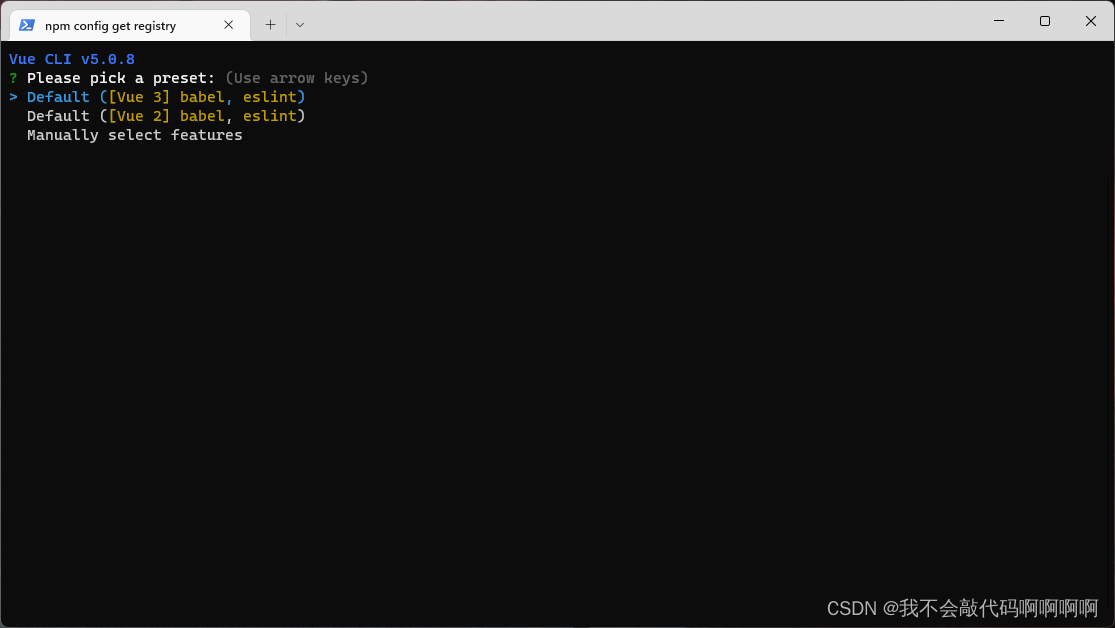Maximize the terminal window

[1045, 21]
